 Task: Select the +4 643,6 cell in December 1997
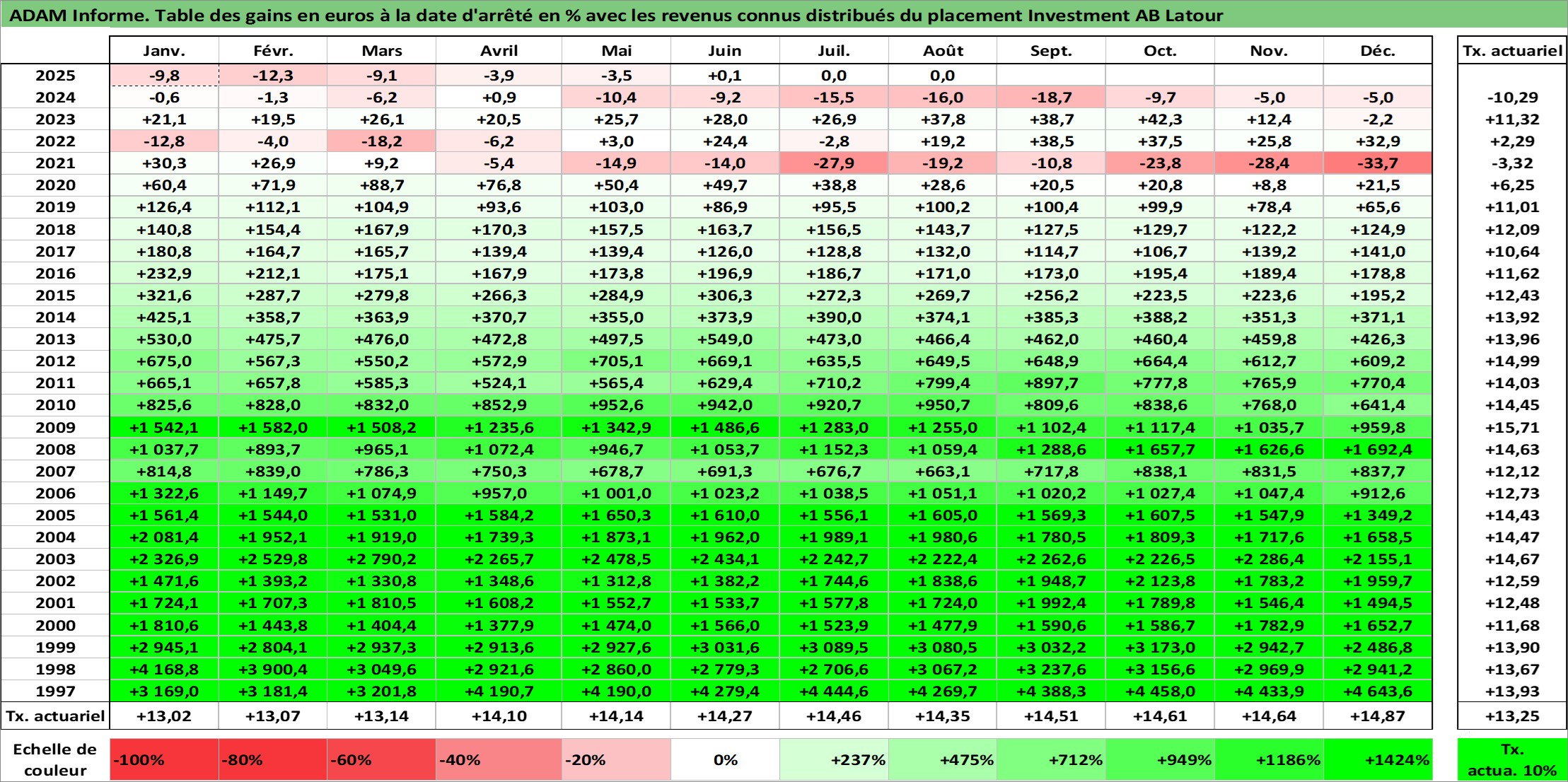[1378, 691]
